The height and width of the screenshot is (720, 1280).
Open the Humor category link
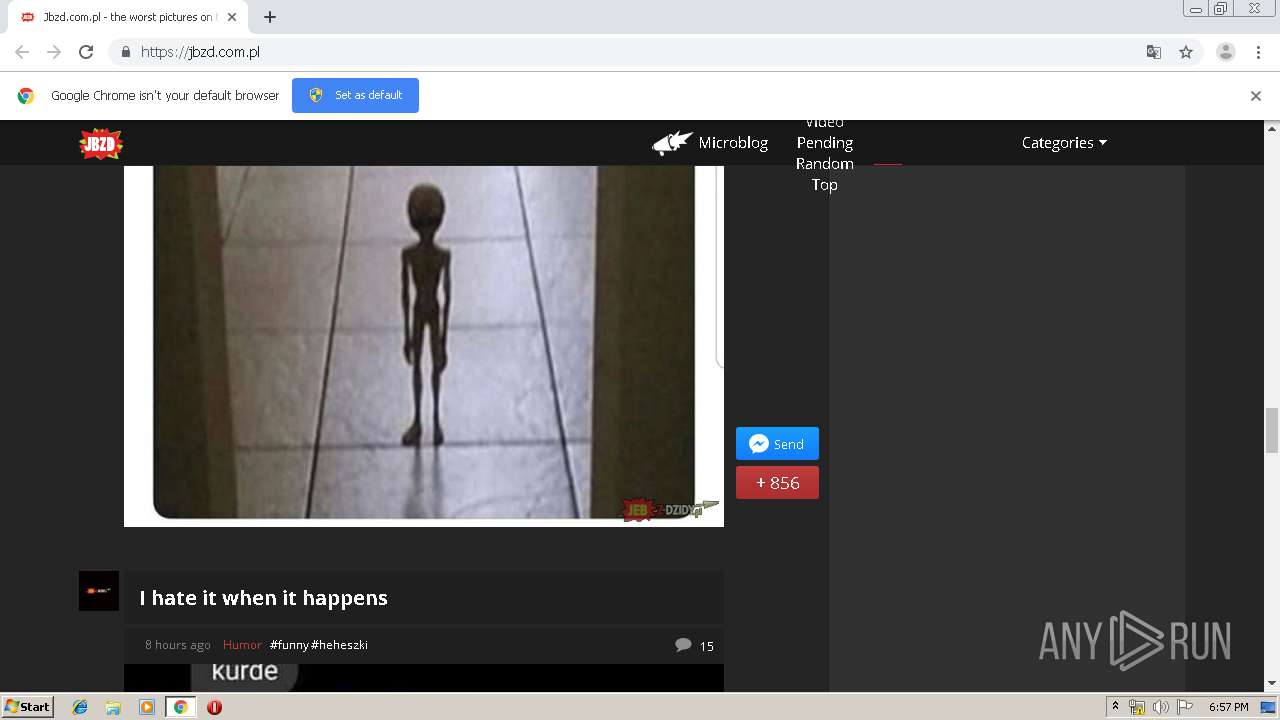click(x=242, y=645)
